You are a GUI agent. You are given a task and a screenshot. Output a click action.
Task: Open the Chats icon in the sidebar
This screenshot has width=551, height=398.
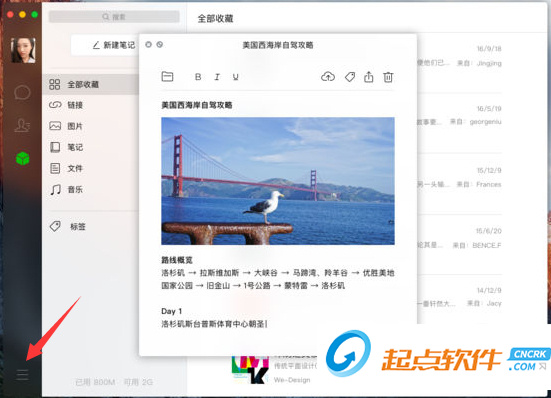(x=22, y=92)
